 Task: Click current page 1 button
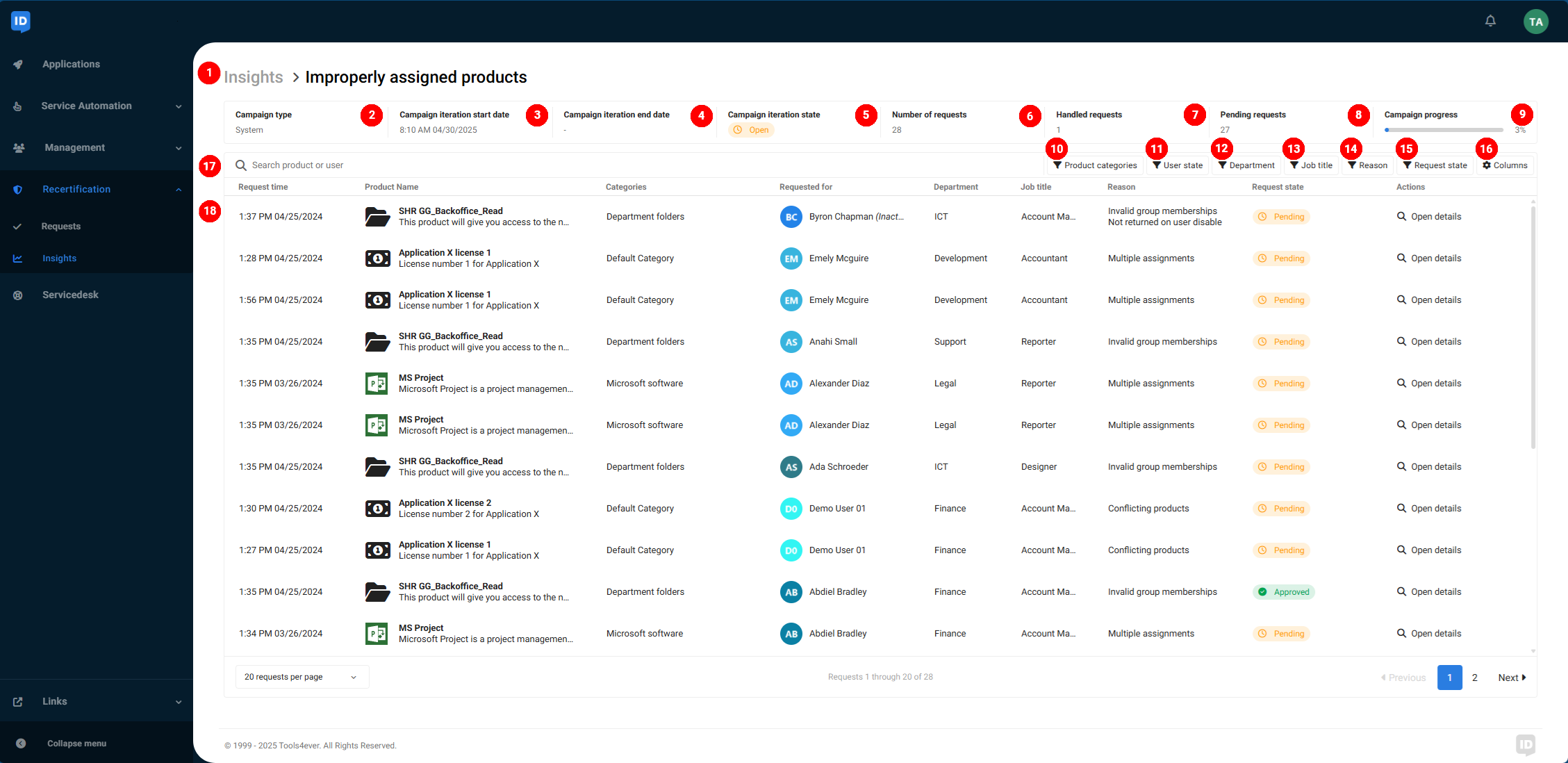point(1450,678)
